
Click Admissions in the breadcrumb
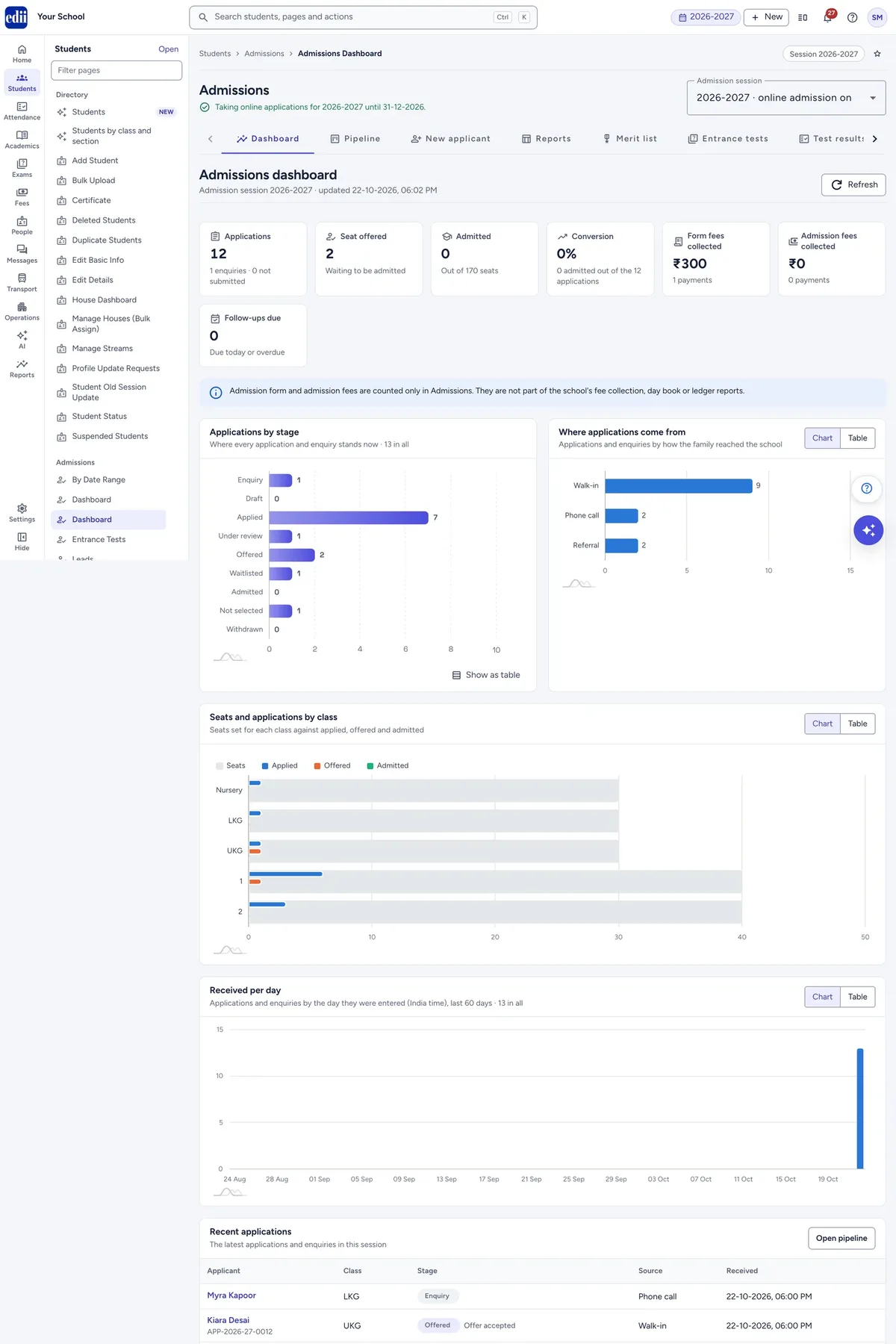click(264, 54)
